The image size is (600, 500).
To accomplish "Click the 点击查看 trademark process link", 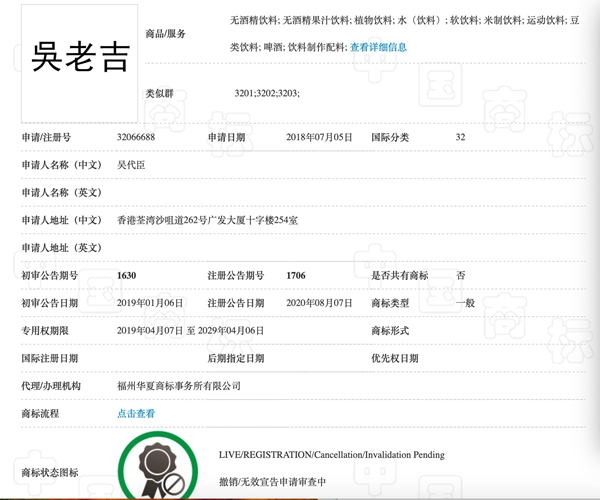I will point(136,413).
